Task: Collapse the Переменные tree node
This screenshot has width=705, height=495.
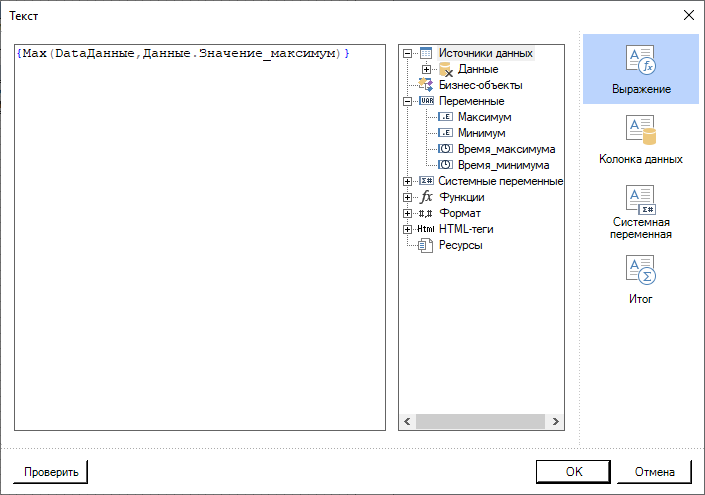Action: [x=407, y=101]
